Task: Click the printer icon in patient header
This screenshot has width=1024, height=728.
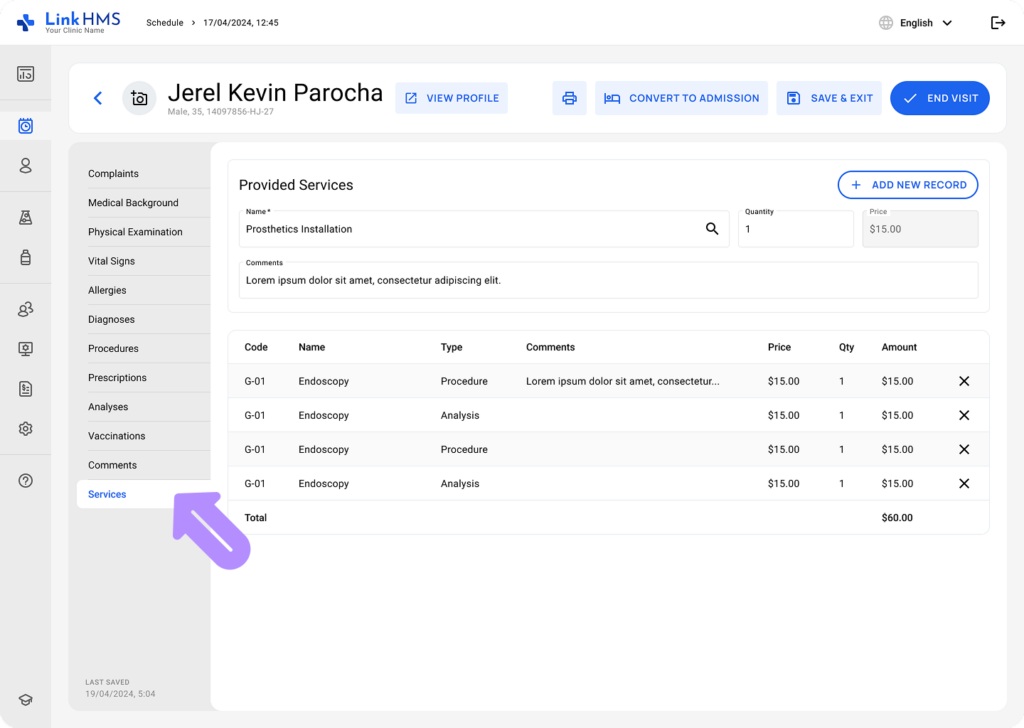Action: tap(569, 98)
